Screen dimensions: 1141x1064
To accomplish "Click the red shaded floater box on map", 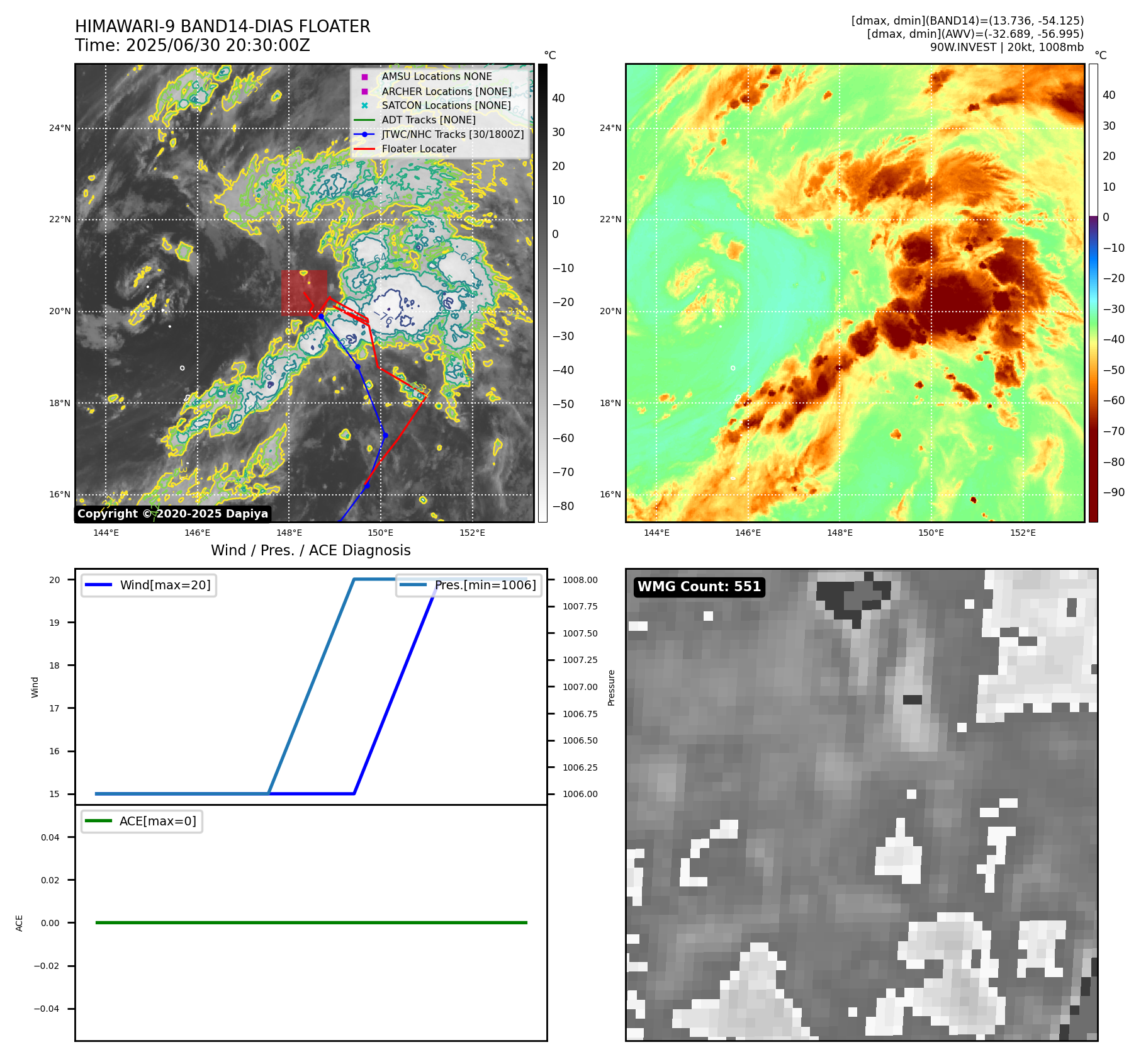I will (304, 293).
